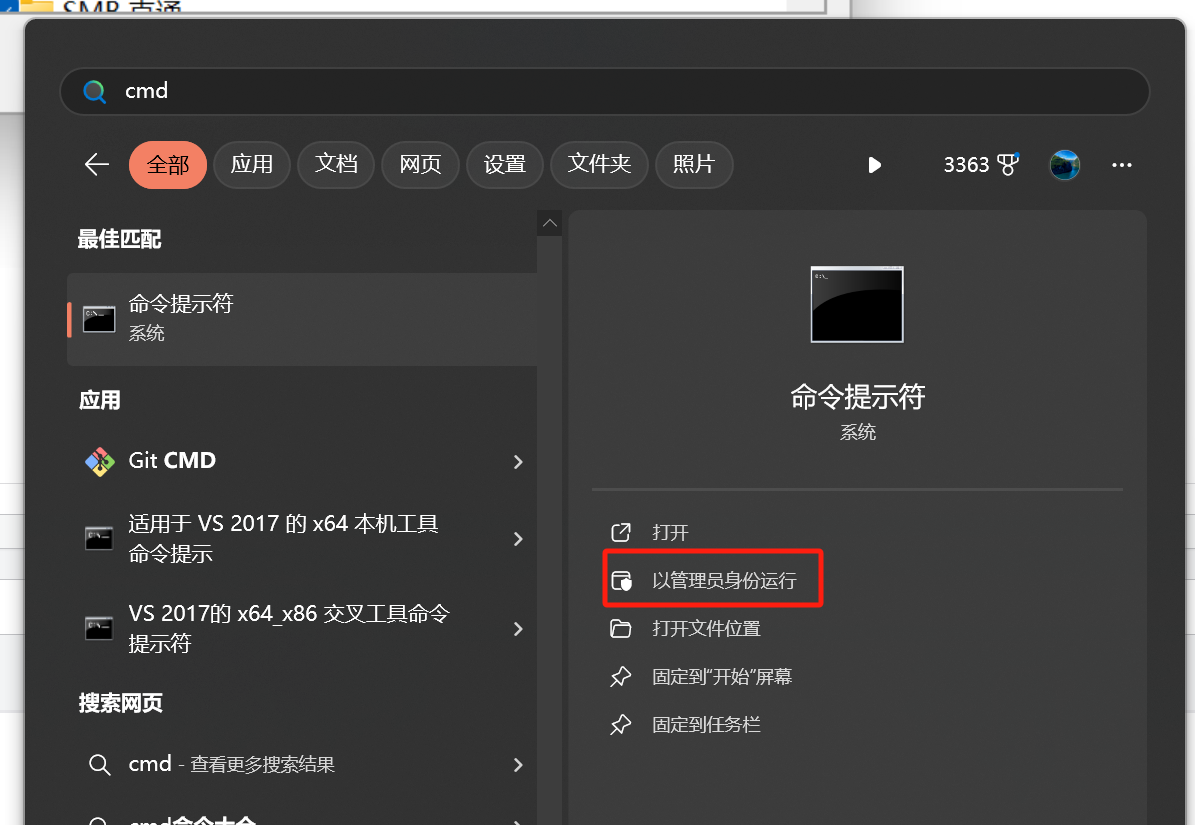Open cmd - 查看更多搜索结果 web search
The height and width of the screenshot is (825, 1195).
302,764
